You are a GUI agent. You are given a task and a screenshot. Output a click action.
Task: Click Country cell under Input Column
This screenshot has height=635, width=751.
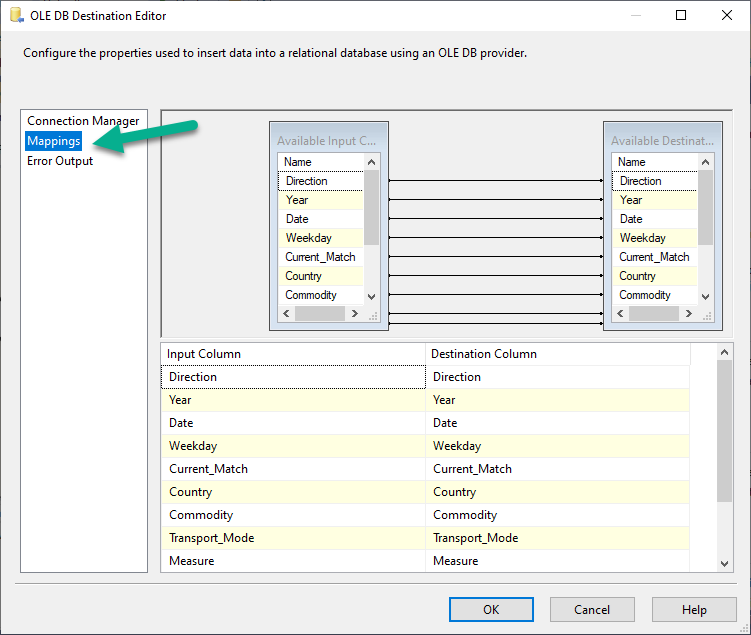click(x=293, y=492)
